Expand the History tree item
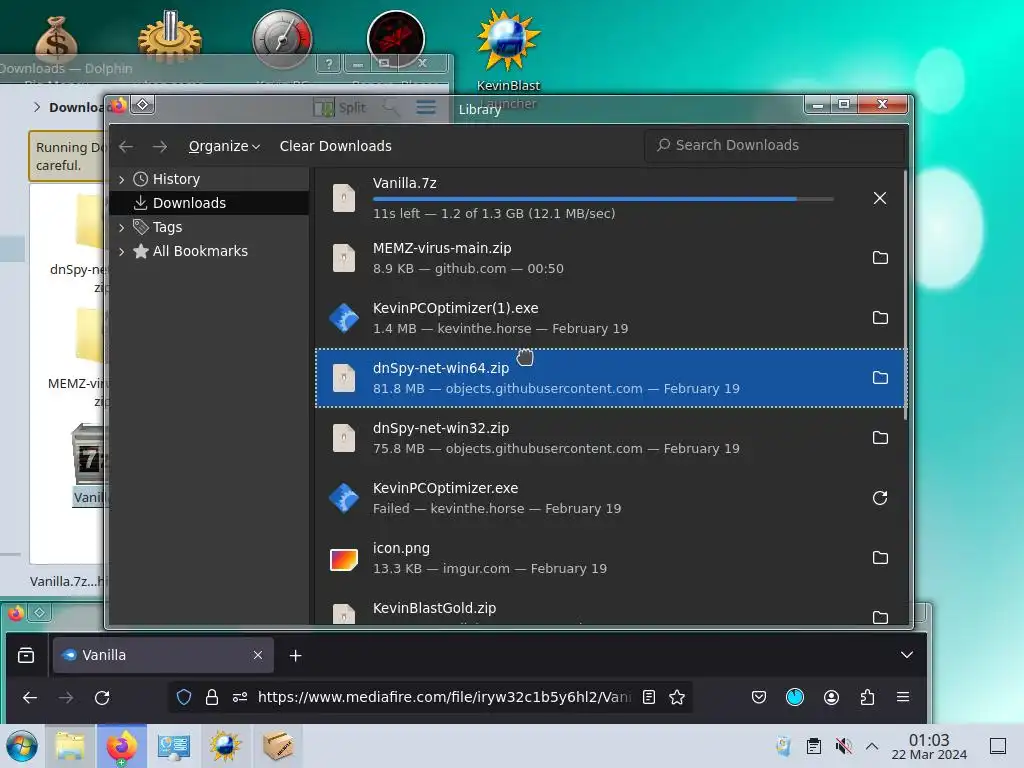The image size is (1024, 768). pyautogui.click(x=121, y=180)
